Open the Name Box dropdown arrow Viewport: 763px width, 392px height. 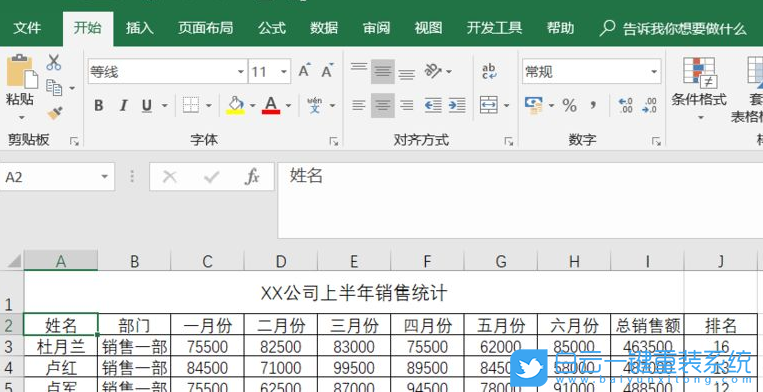[104, 177]
